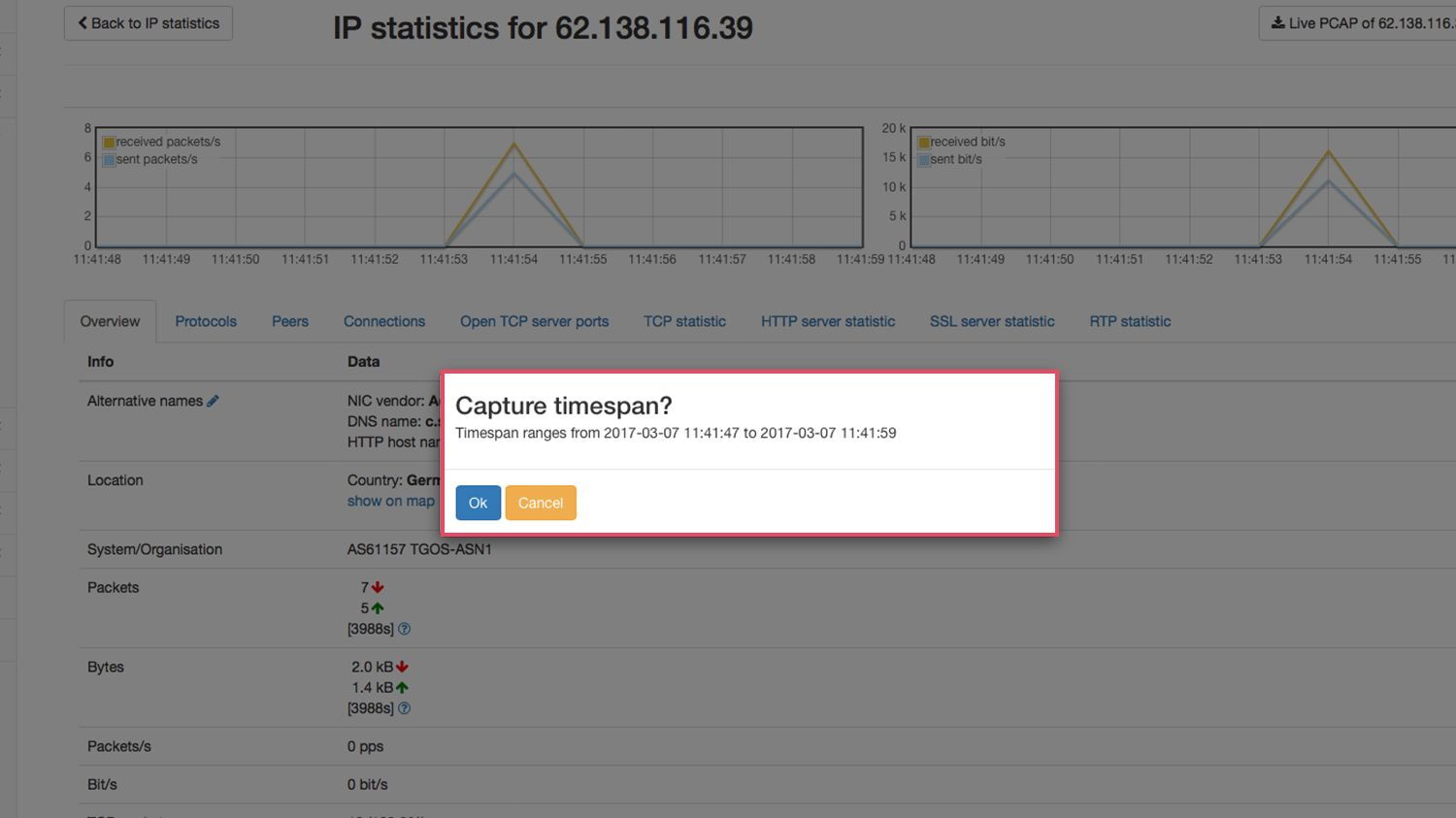Select the Connections tab
Viewport: 1456px width, 818px height.
[384, 321]
